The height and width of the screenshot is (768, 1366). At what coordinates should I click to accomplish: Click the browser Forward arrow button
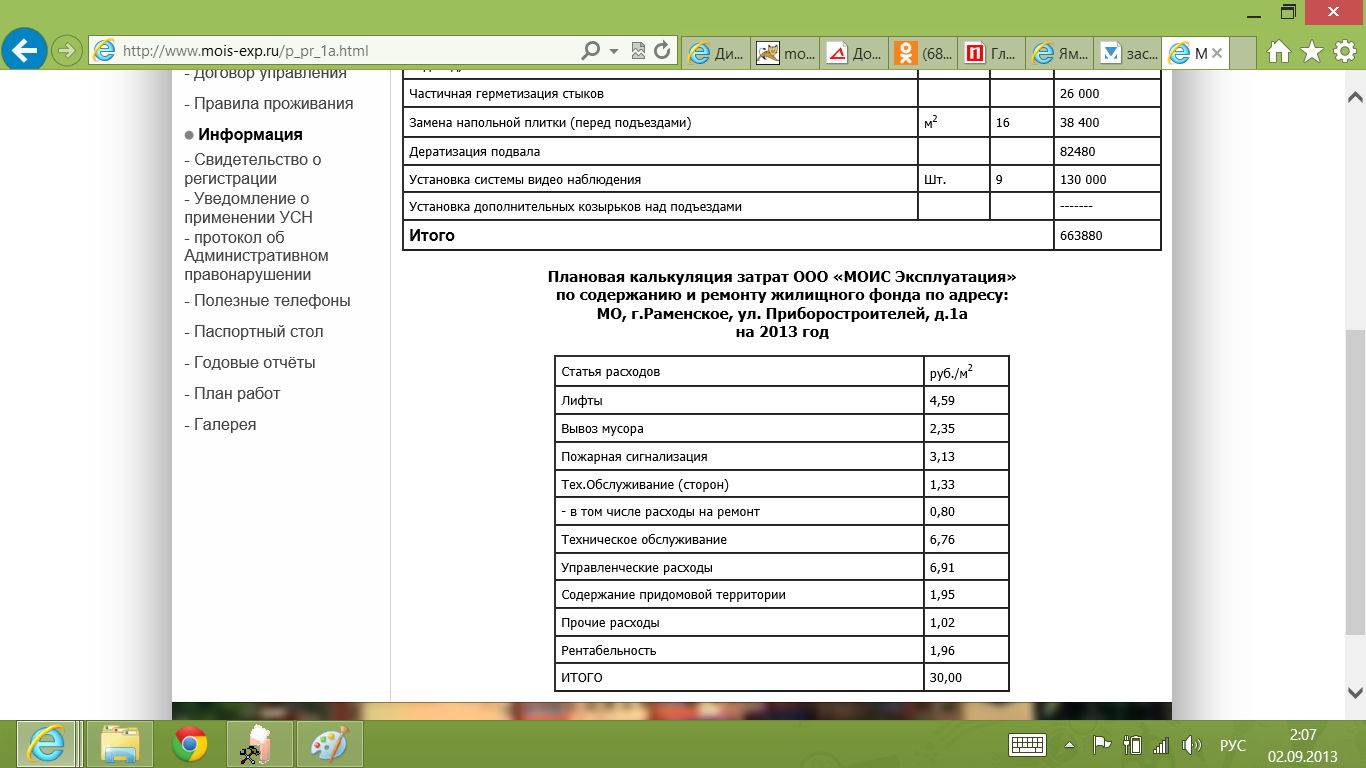[66, 50]
